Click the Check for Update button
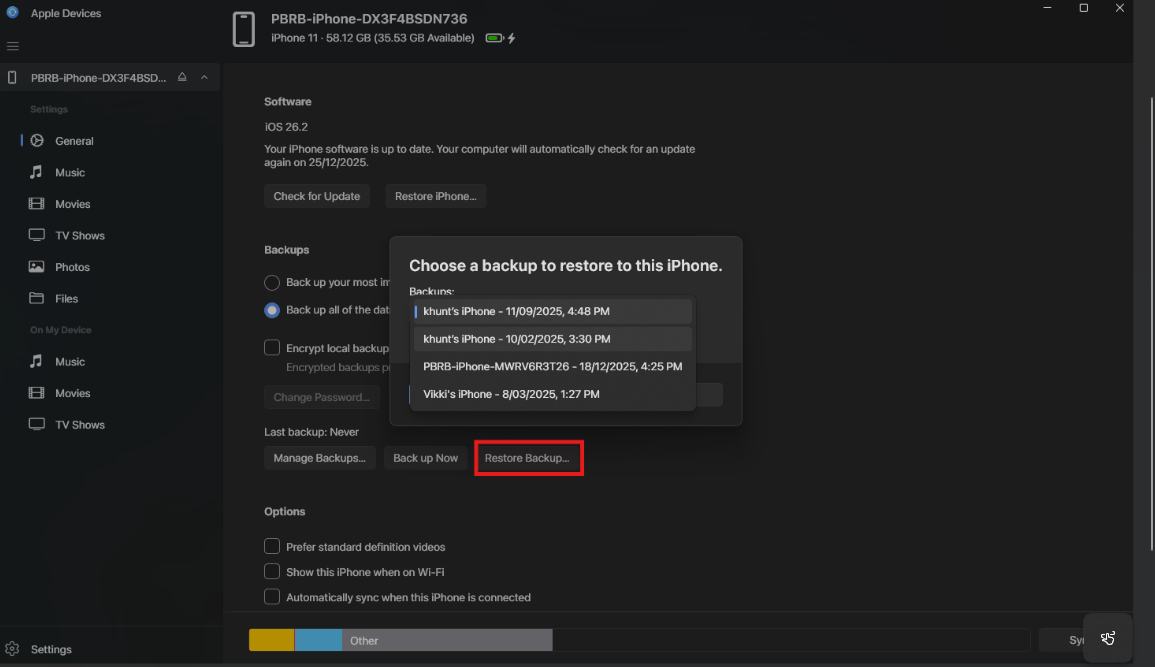The height and width of the screenshot is (667, 1155). pos(317,196)
